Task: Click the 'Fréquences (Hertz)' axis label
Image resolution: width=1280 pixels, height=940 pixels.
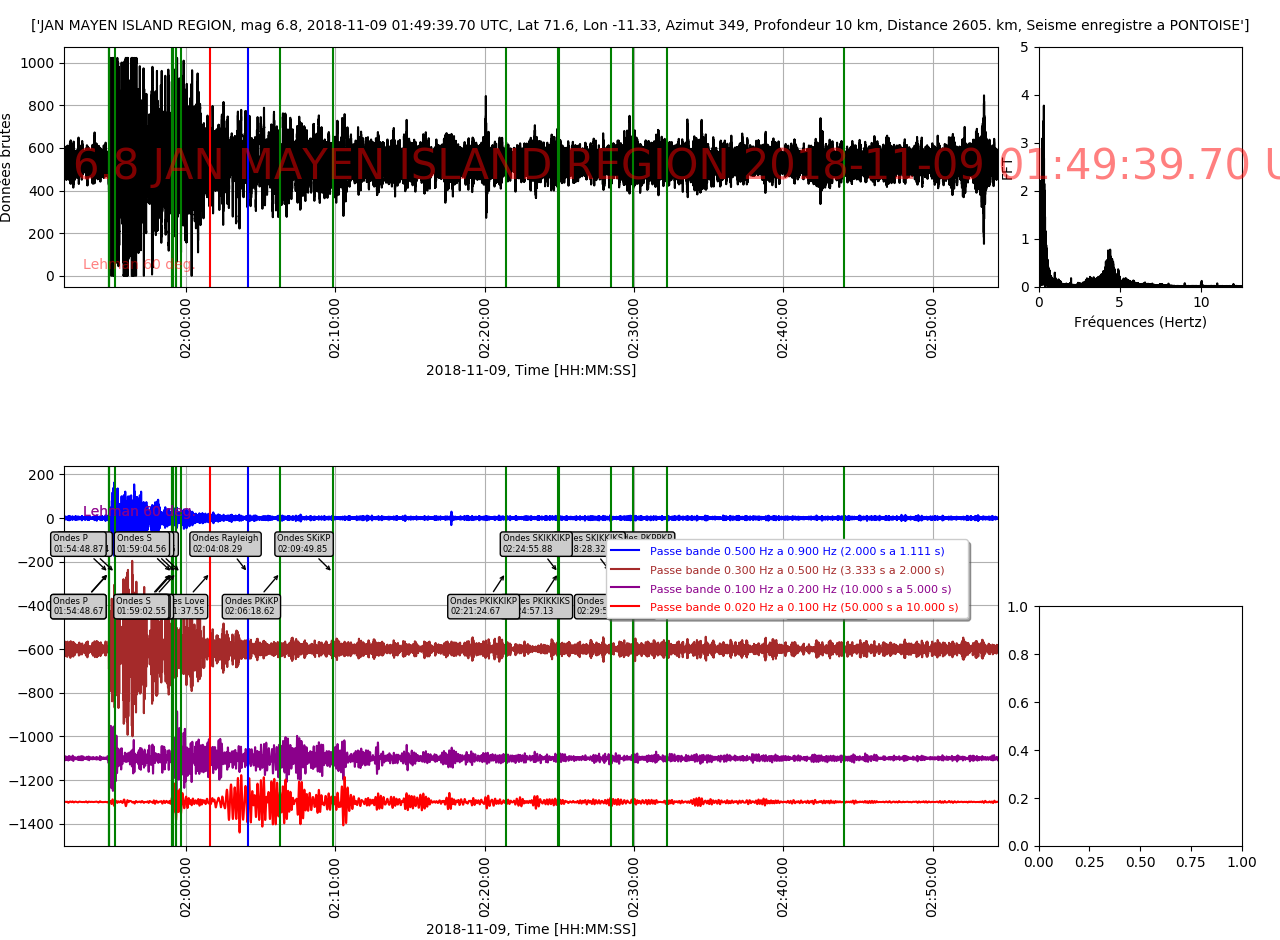Action: tap(1140, 322)
